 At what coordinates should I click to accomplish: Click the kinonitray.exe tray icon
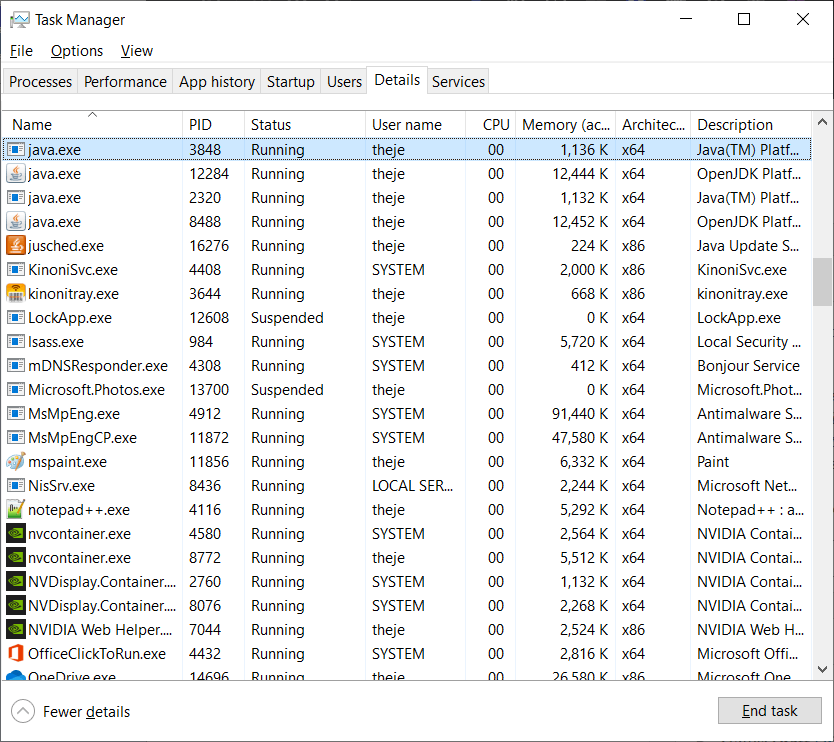point(16,294)
